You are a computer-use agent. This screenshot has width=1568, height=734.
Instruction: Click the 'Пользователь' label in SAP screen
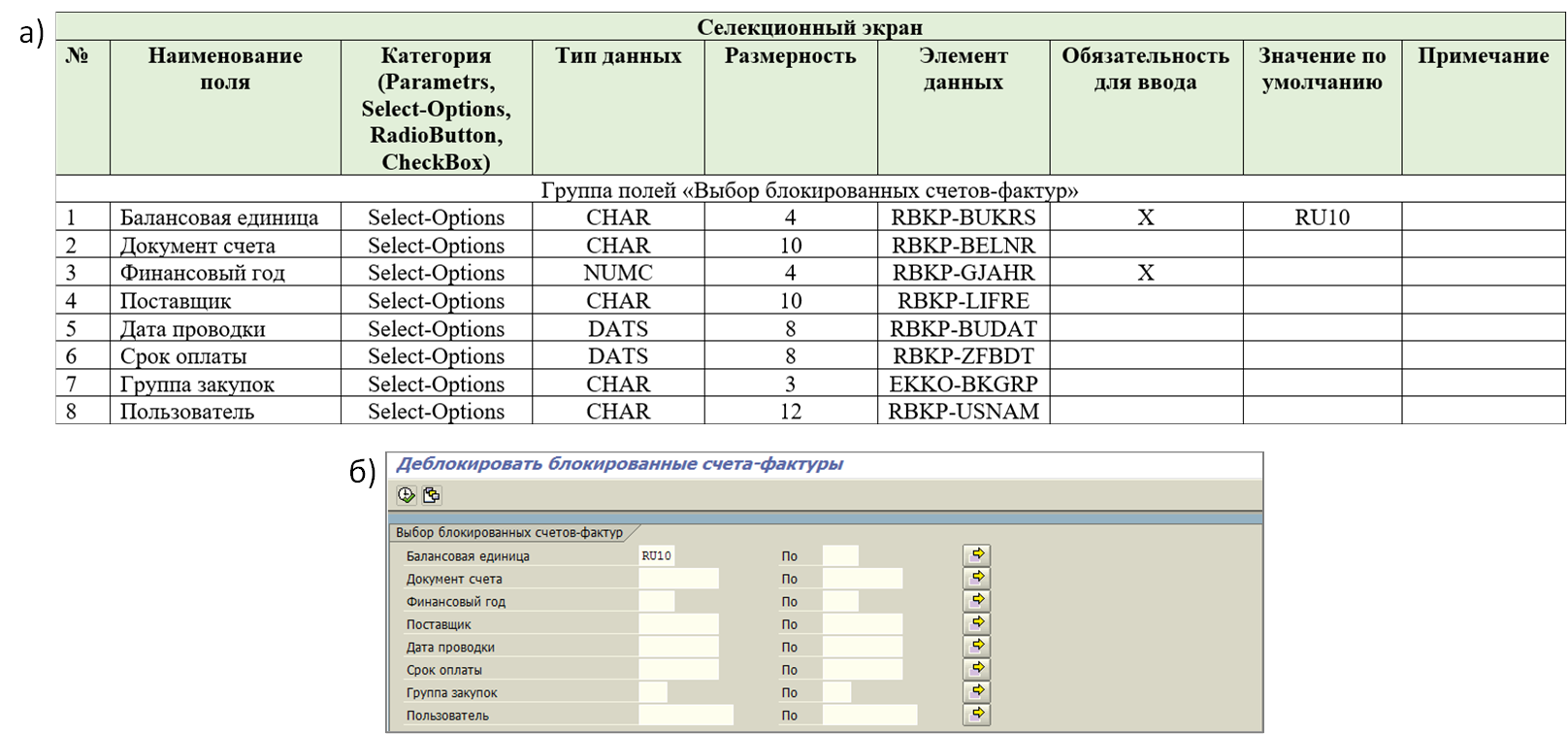[447, 716]
